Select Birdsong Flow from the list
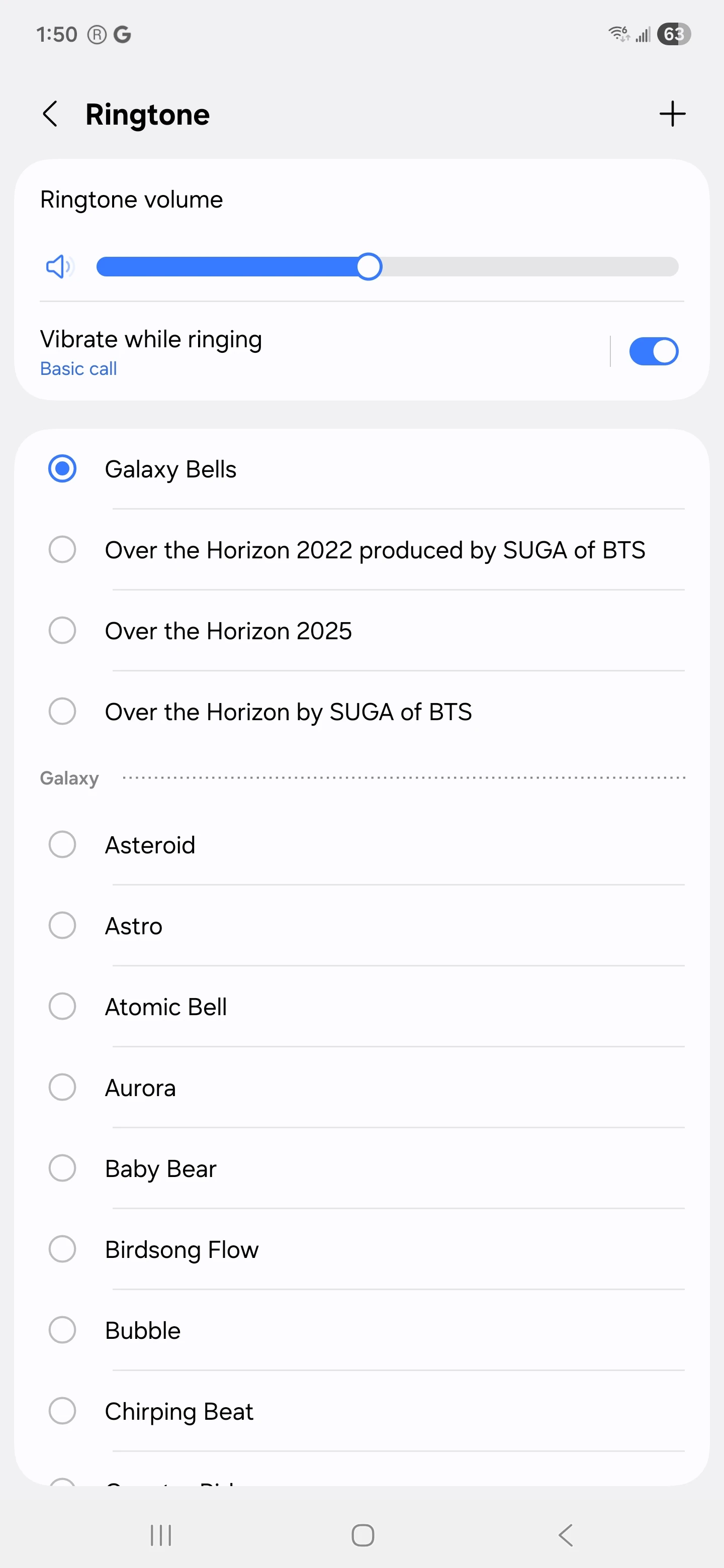The height and width of the screenshot is (1568, 724). point(182,1249)
